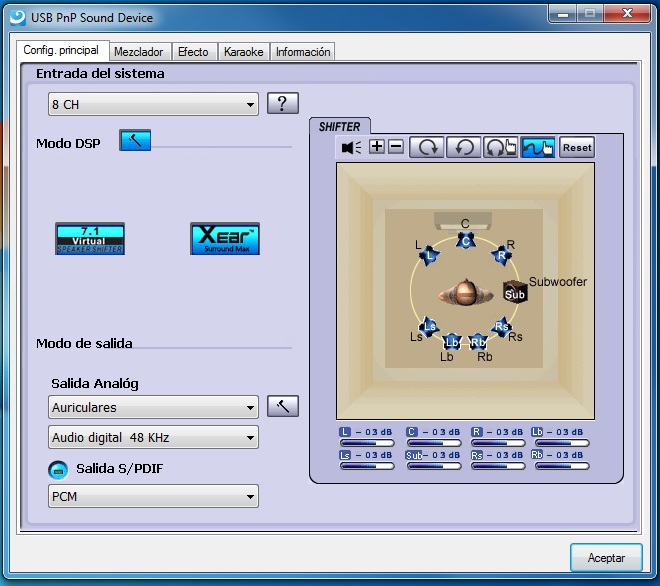Click the Sub channel label badge
This screenshot has width=660, height=586.
click(414, 455)
